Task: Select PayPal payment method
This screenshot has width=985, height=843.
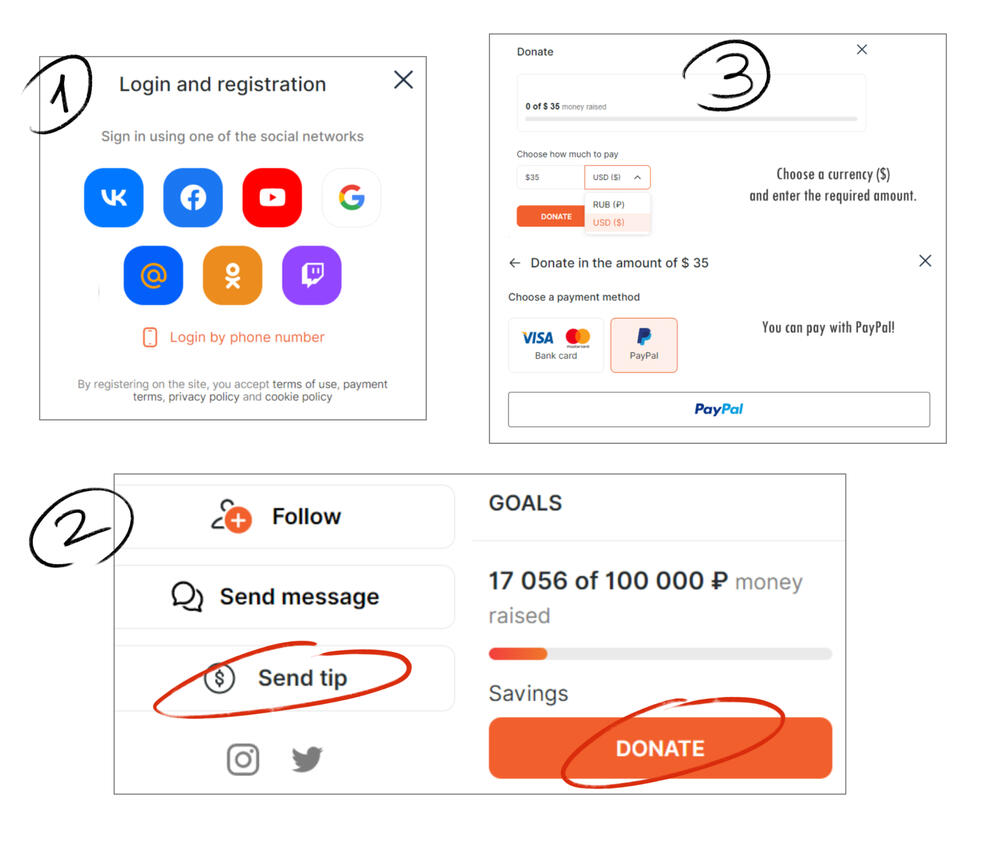Action: [644, 345]
